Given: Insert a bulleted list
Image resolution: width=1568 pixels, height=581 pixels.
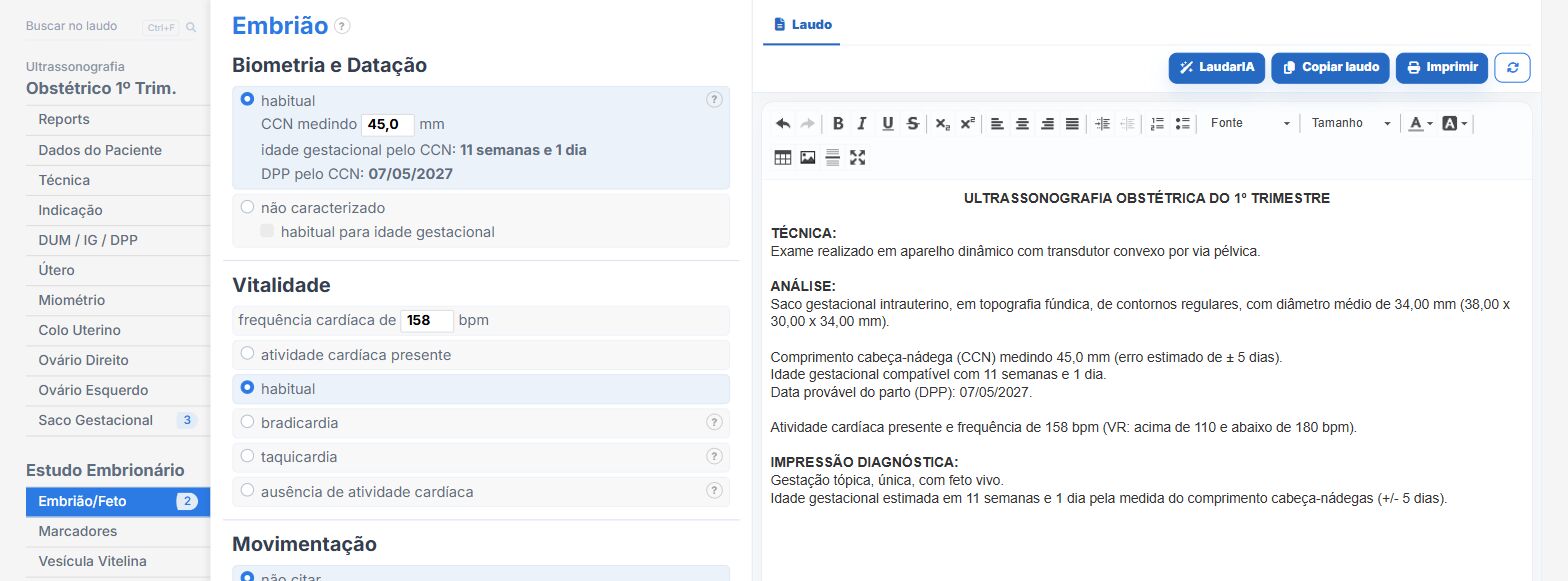Looking at the screenshot, I should [1183, 124].
